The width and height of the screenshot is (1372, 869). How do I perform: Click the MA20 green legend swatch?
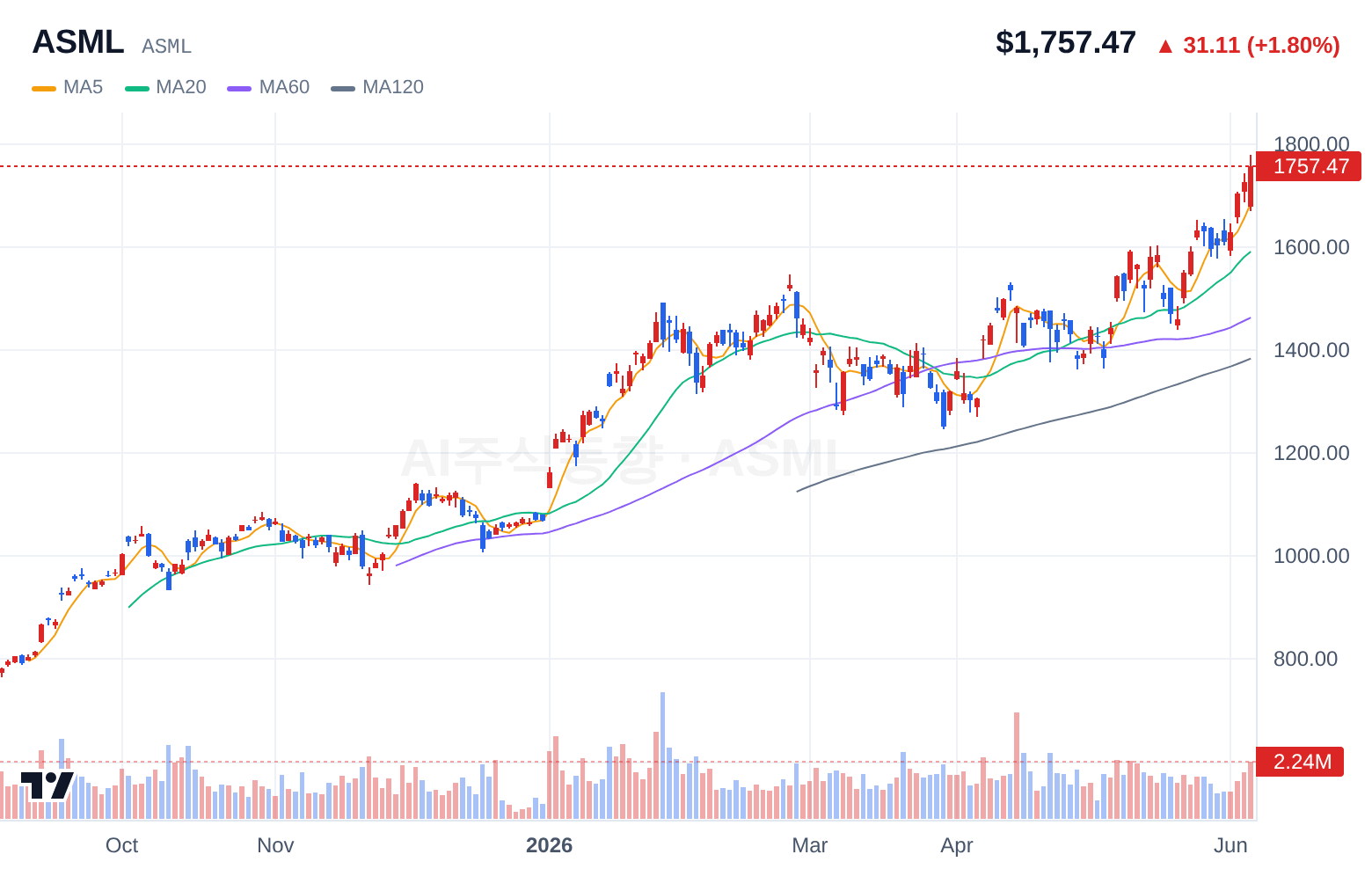point(137,88)
